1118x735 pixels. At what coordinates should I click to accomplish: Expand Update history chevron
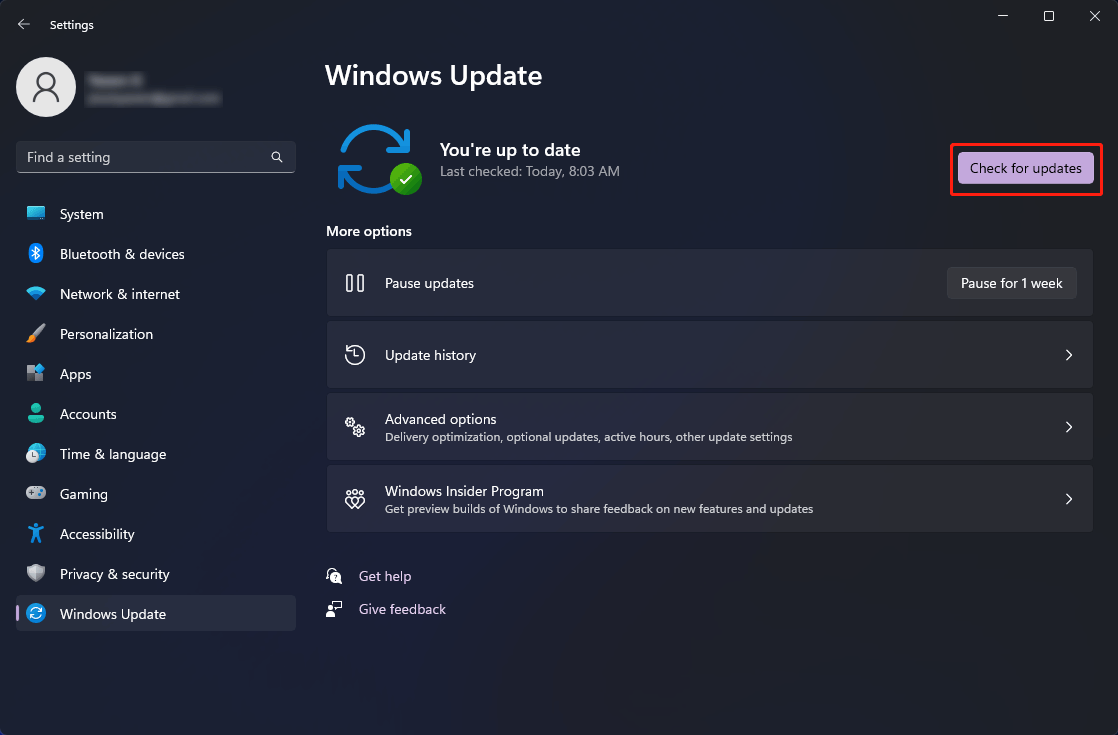point(1069,355)
